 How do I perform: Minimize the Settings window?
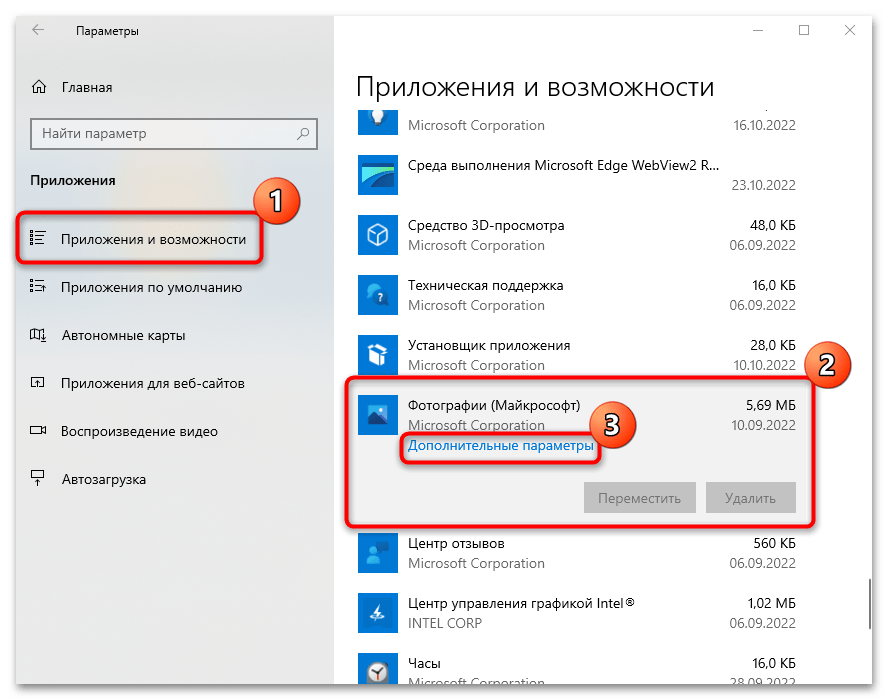(x=758, y=30)
